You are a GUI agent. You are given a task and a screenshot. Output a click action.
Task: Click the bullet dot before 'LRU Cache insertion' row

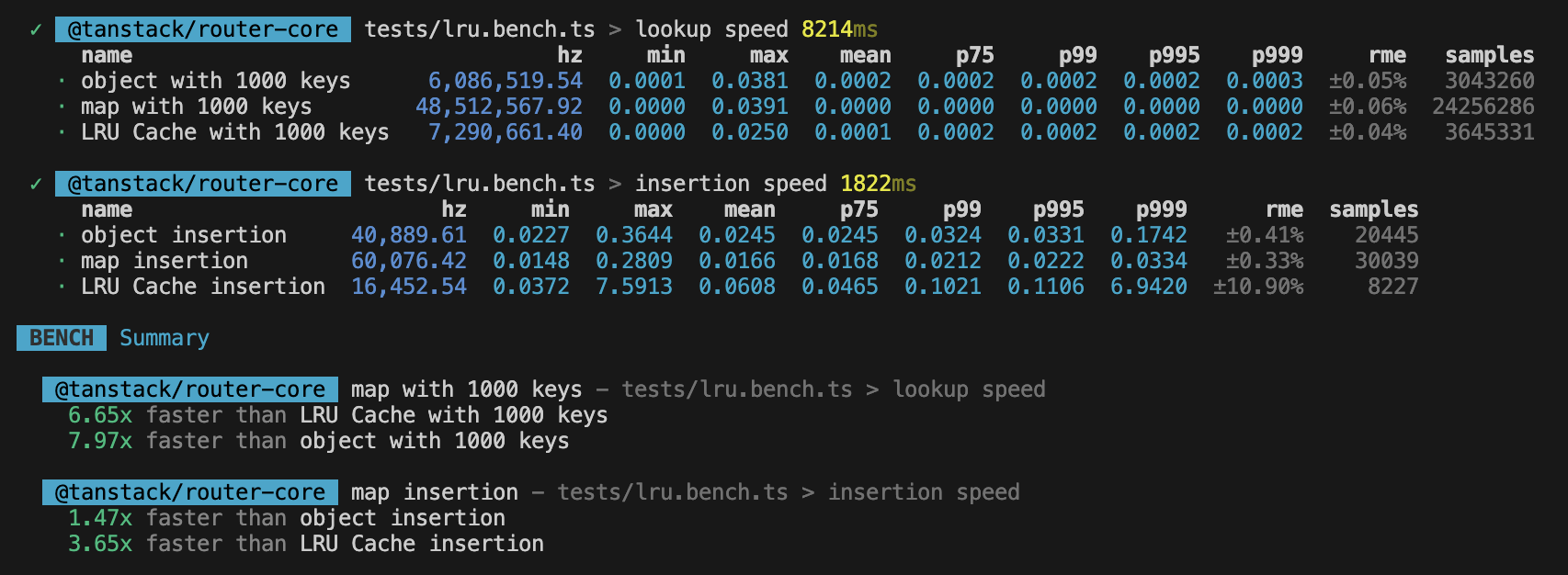point(62,287)
